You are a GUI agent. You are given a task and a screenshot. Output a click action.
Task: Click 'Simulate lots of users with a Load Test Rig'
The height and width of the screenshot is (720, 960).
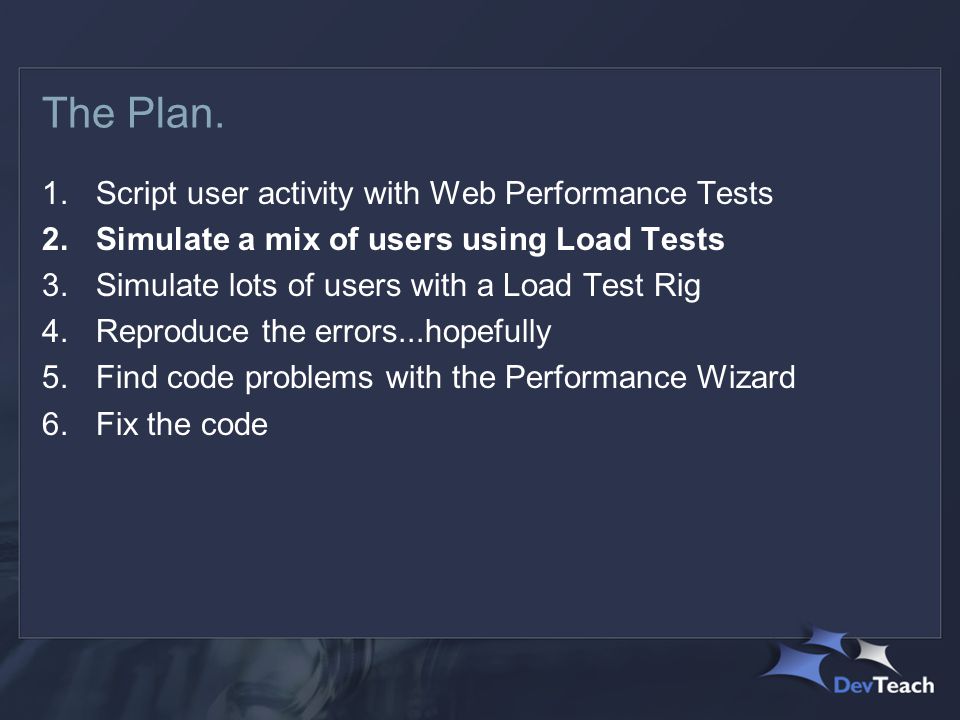coord(398,286)
